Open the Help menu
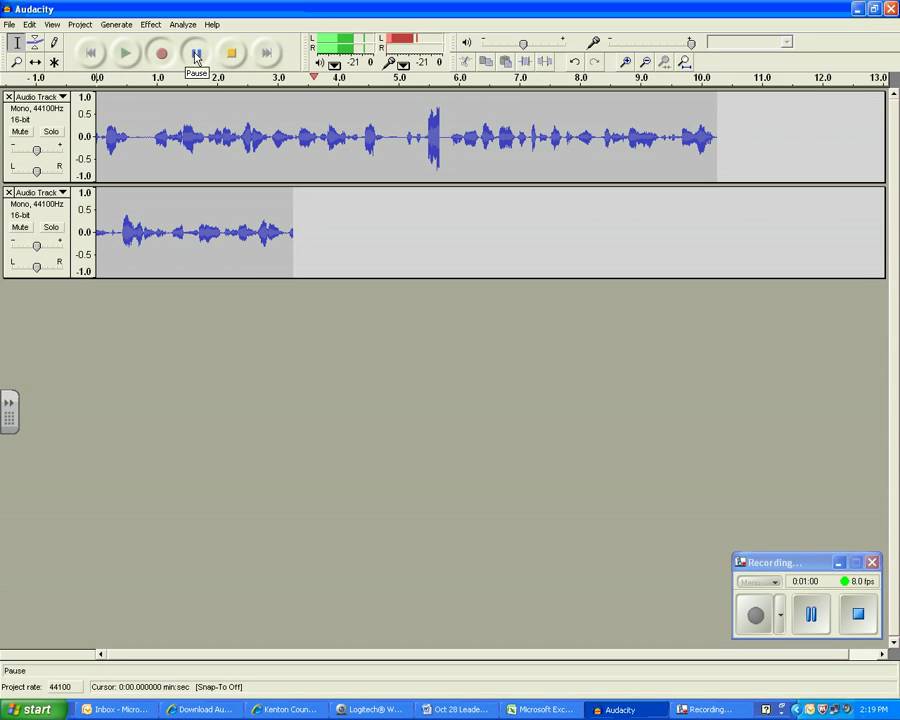The image size is (900, 720). 212,25
